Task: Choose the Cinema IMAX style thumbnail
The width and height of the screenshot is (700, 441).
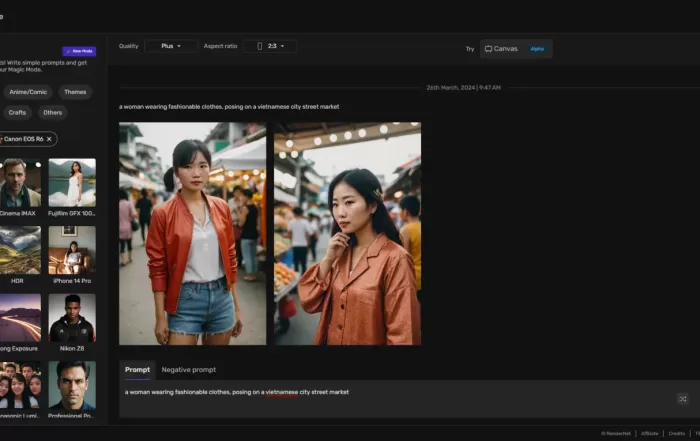Action: (x=20, y=183)
